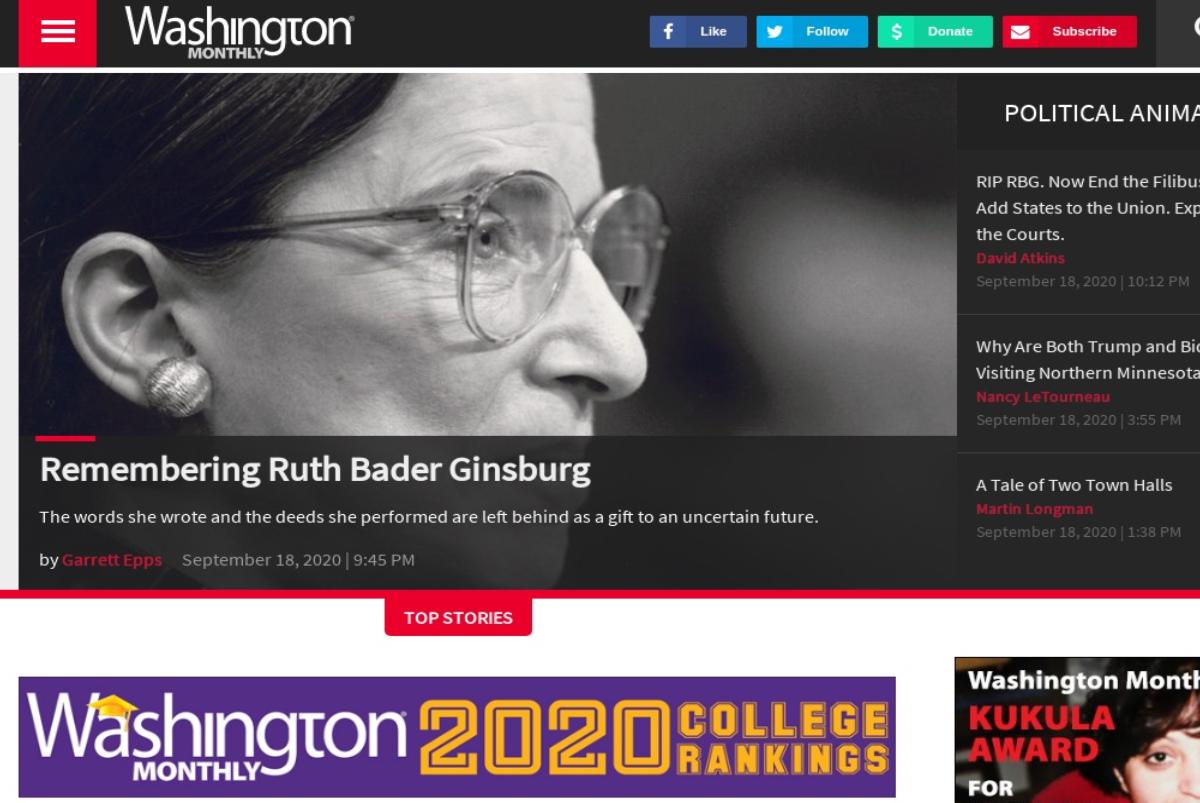Open RIP RBG filibuster article
This screenshot has width=1200, height=803.
pos(1088,208)
